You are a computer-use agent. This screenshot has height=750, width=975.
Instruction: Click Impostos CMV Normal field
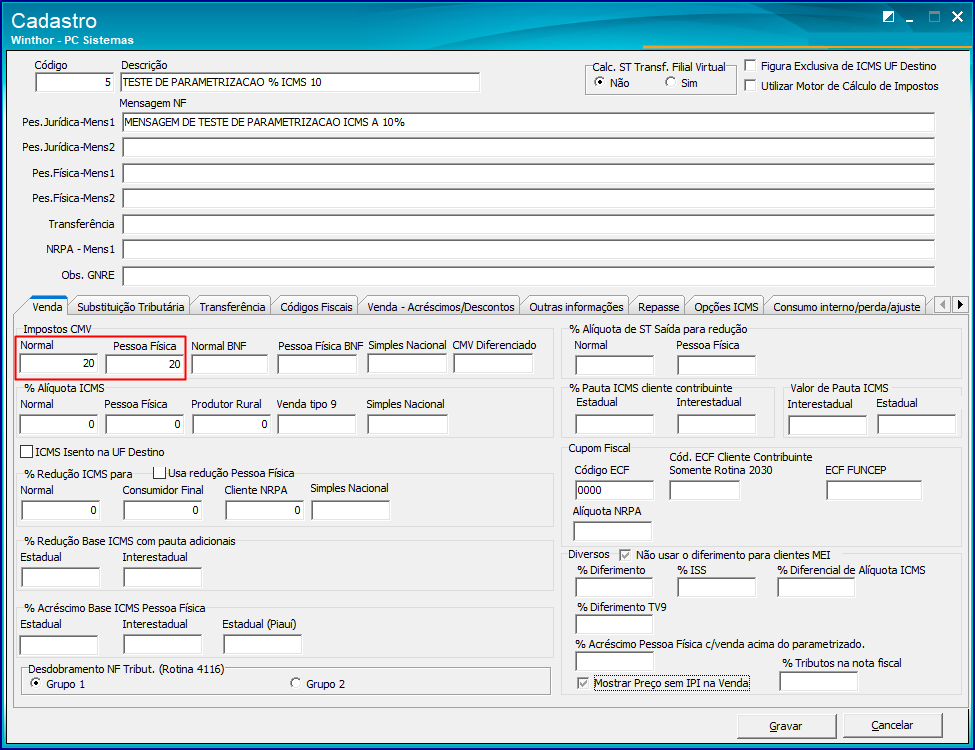click(58, 364)
